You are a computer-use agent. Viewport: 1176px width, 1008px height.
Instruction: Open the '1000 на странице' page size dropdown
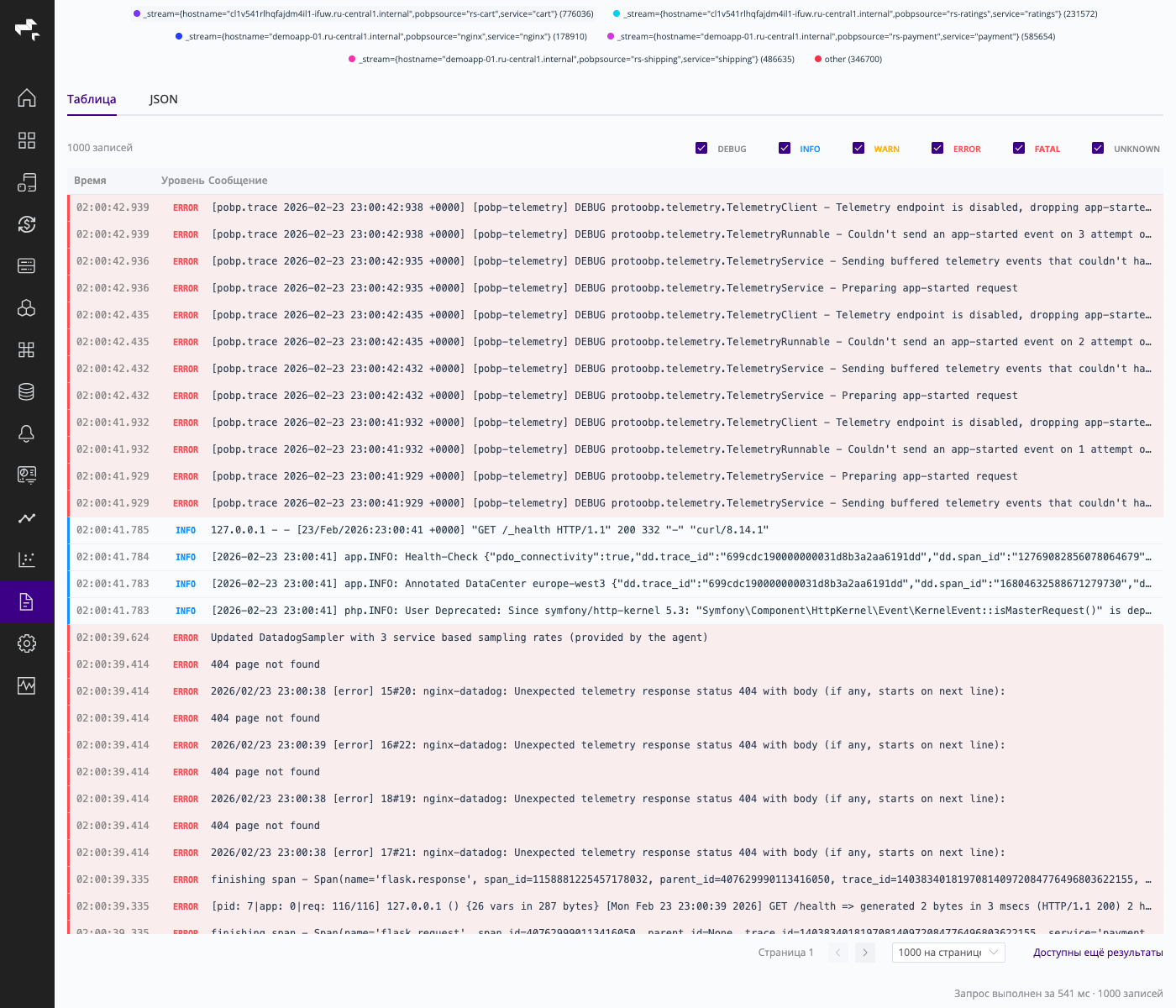coord(948,953)
